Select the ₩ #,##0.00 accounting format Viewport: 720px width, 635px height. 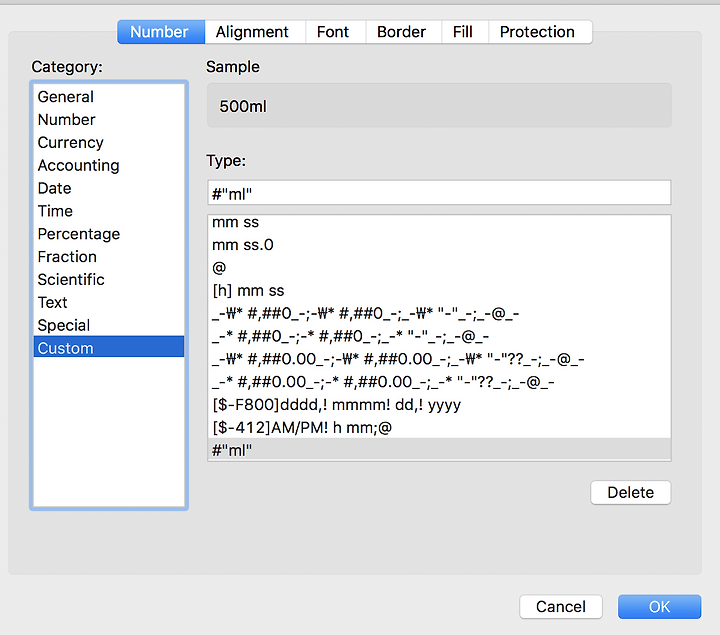coord(439,359)
